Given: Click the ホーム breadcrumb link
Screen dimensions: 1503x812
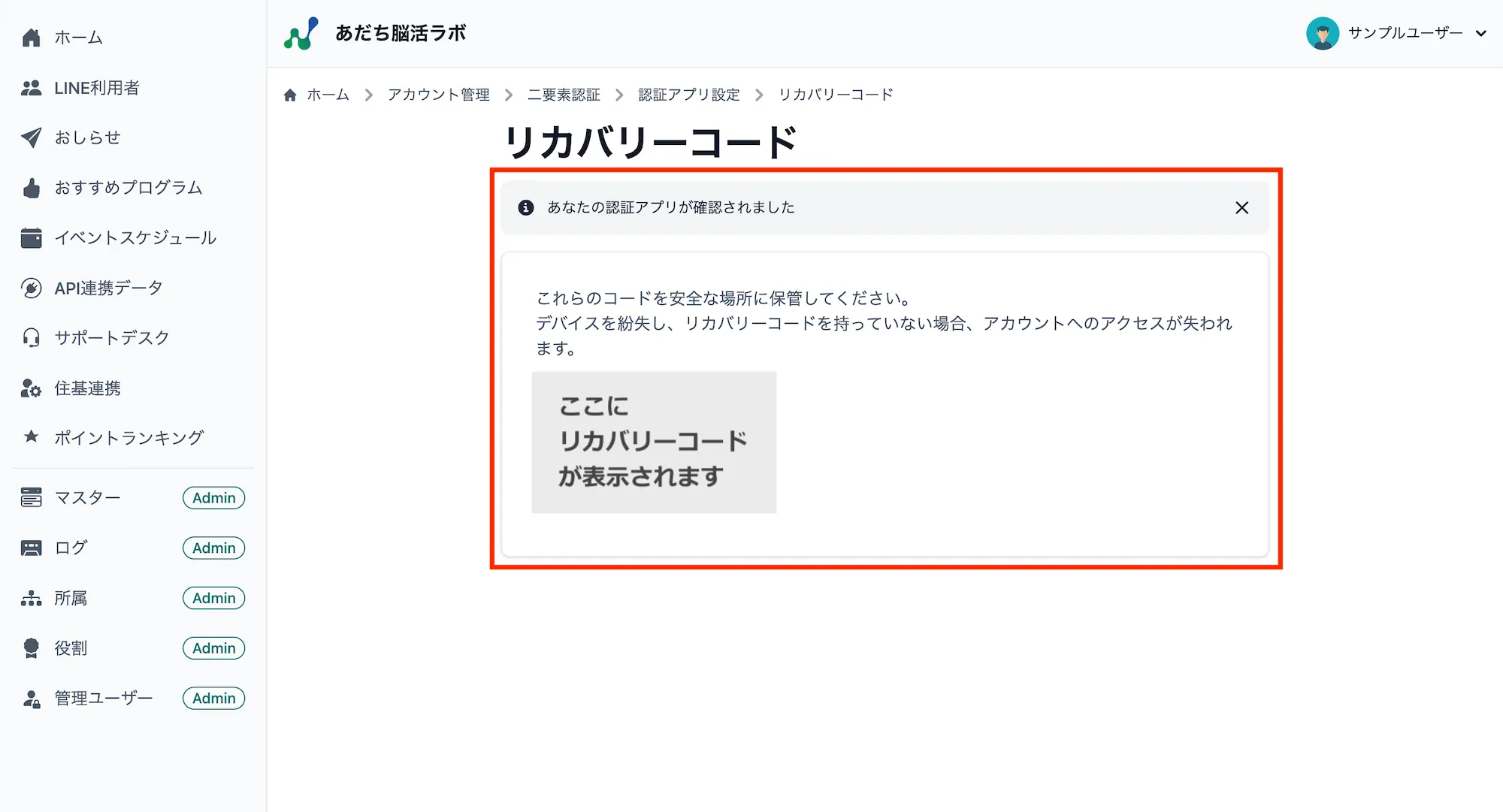Looking at the screenshot, I should (x=328, y=95).
